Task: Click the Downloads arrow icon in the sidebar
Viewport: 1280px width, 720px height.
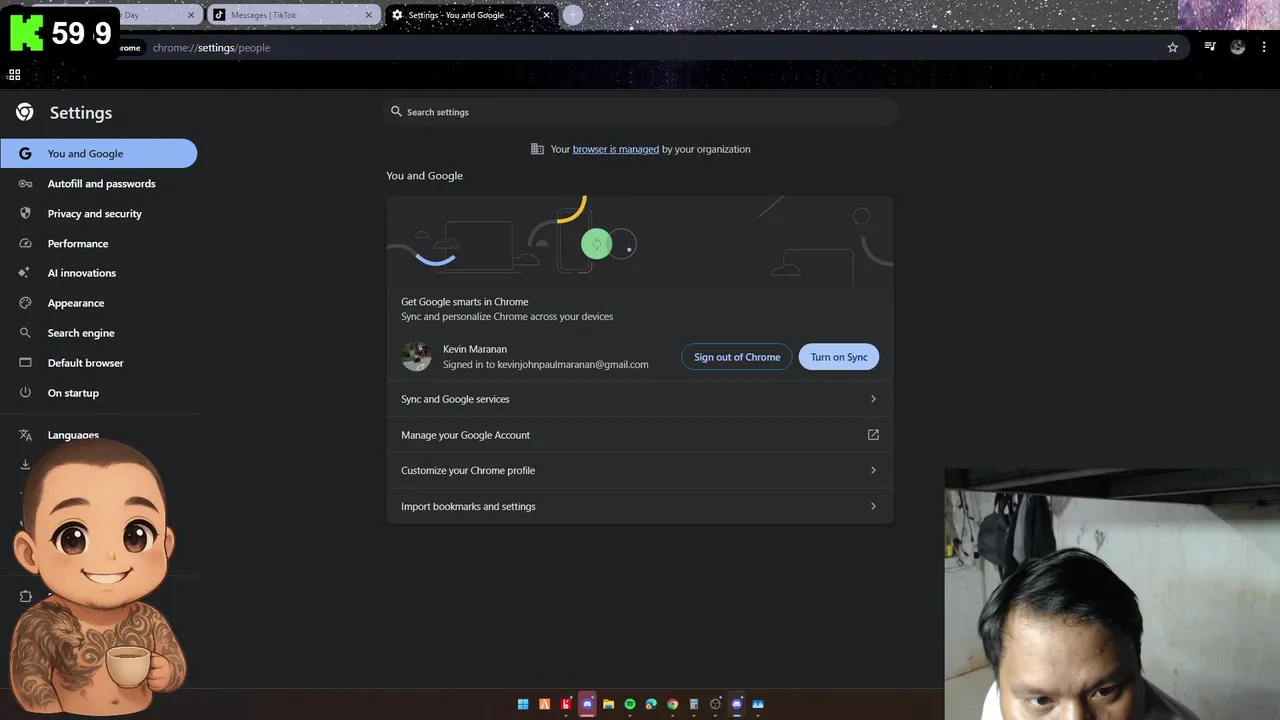Action: point(25,464)
